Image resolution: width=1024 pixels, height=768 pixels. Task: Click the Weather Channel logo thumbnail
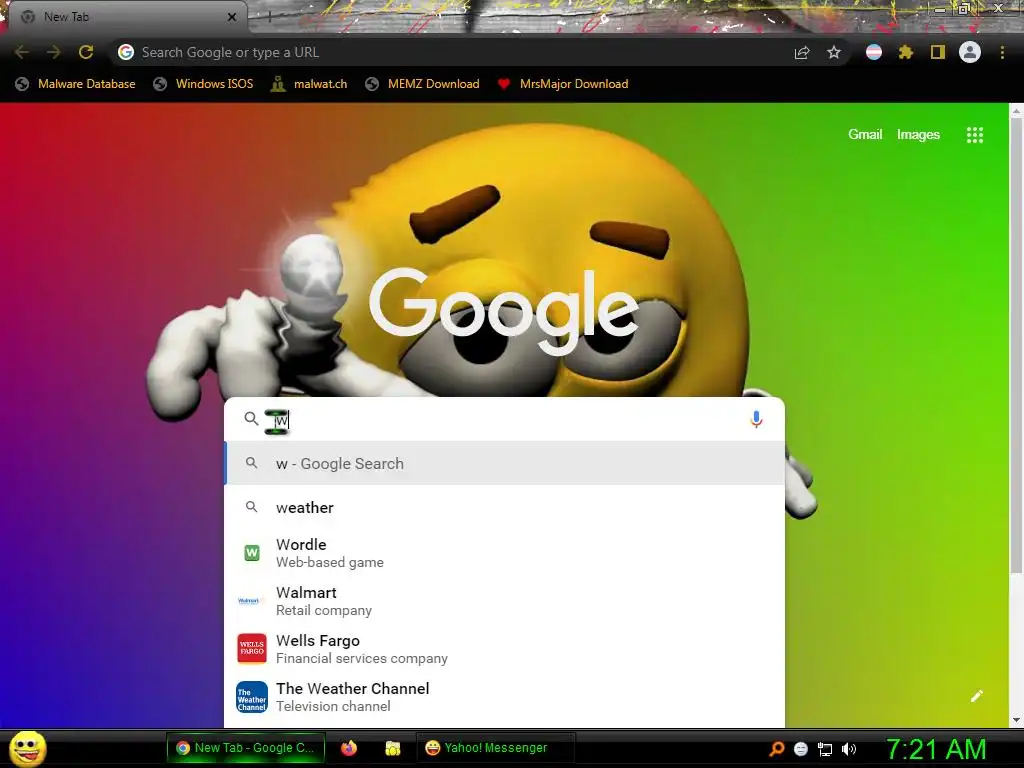pyautogui.click(x=252, y=697)
